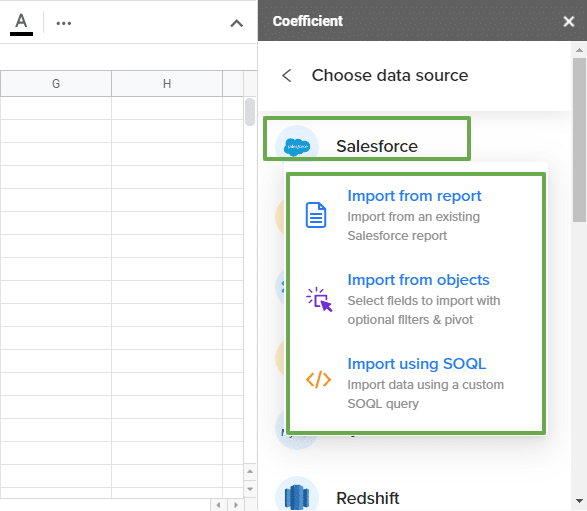The width and height of the screenshot is (587, 511).
Task: Click the sheet scroll right arrow
Action: (x=236, y=505)
